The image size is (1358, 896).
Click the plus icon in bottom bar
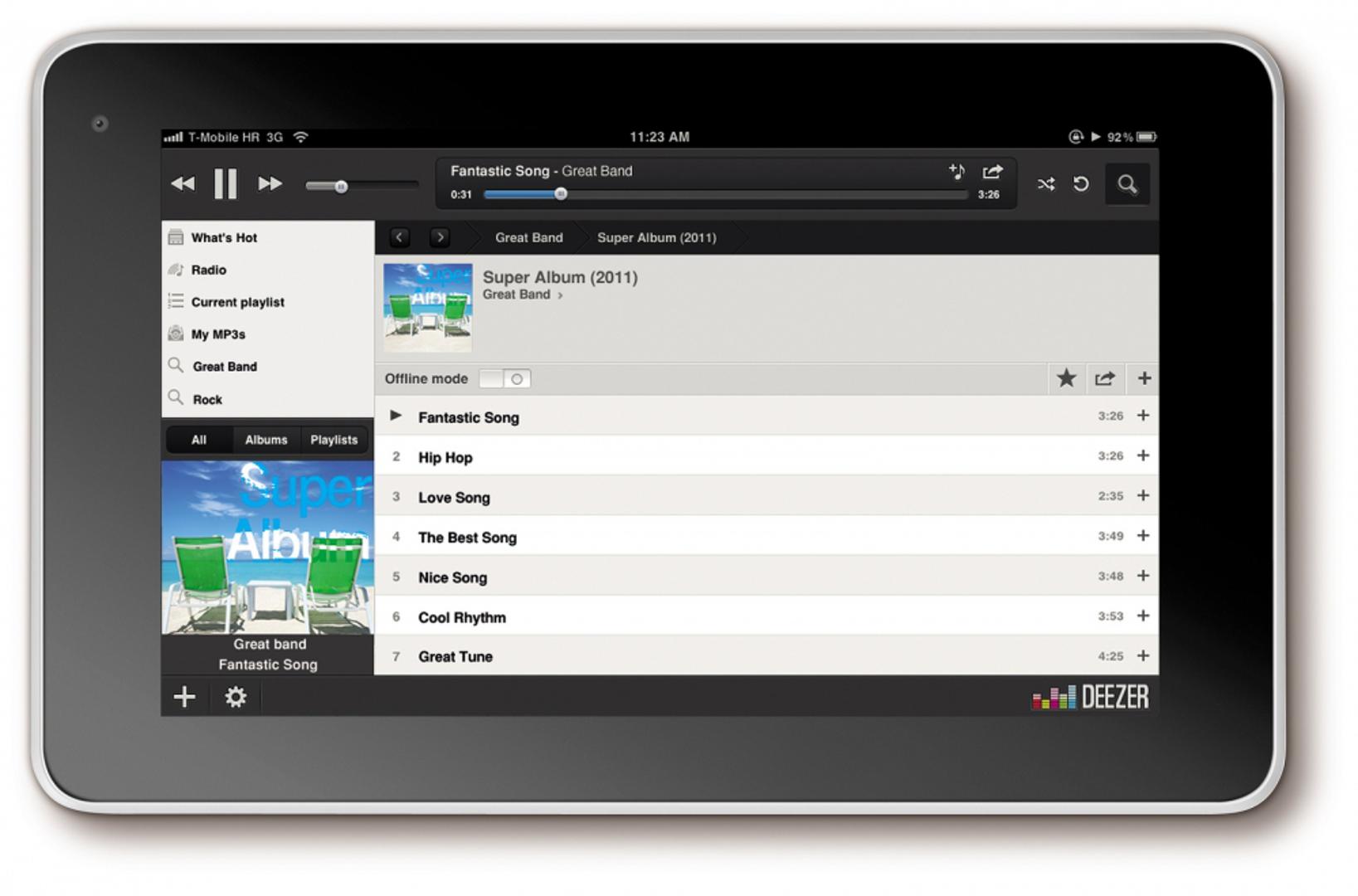184,697
